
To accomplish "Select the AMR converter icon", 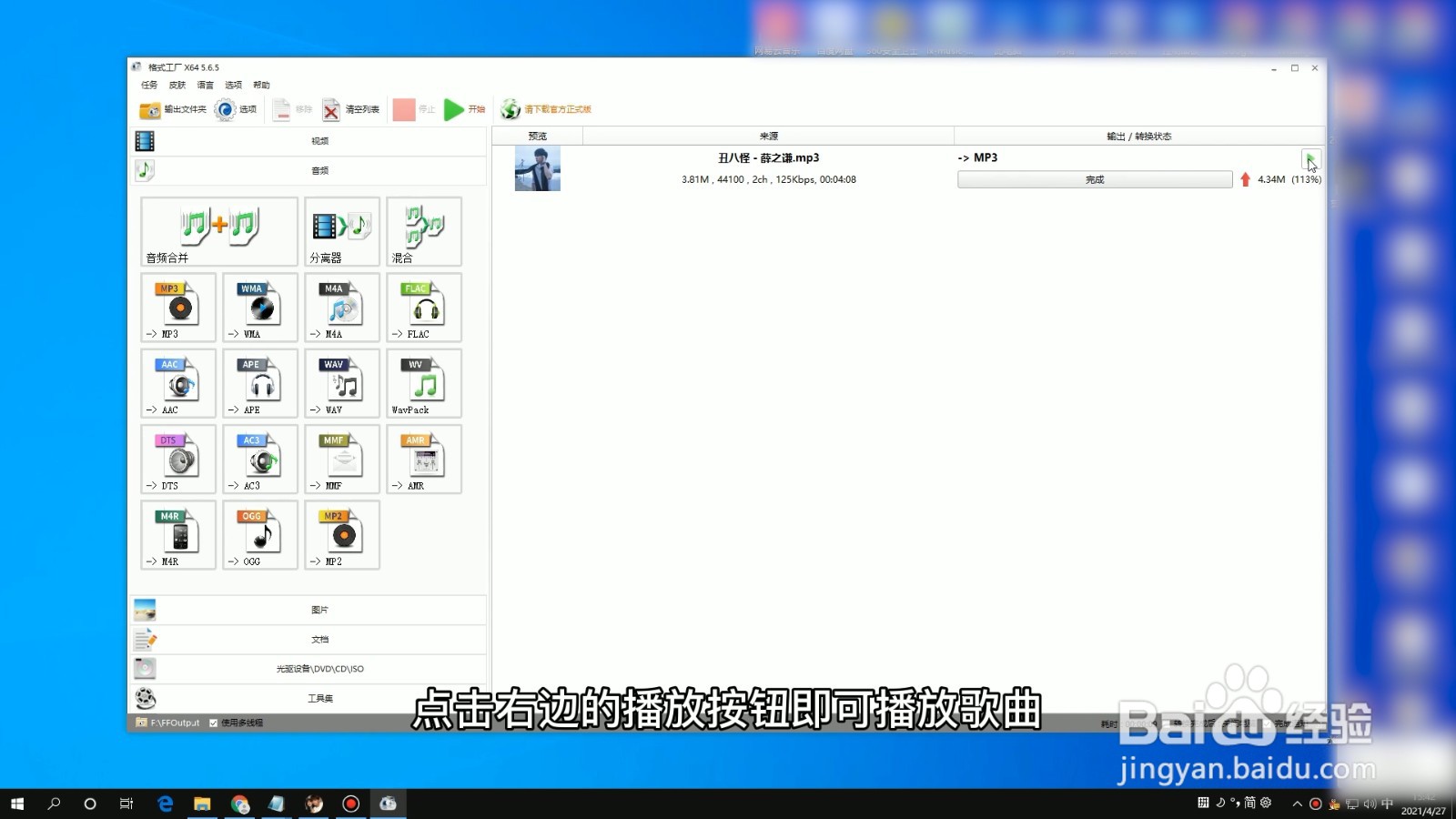I will pyautogui.click(x=422, y=459).
